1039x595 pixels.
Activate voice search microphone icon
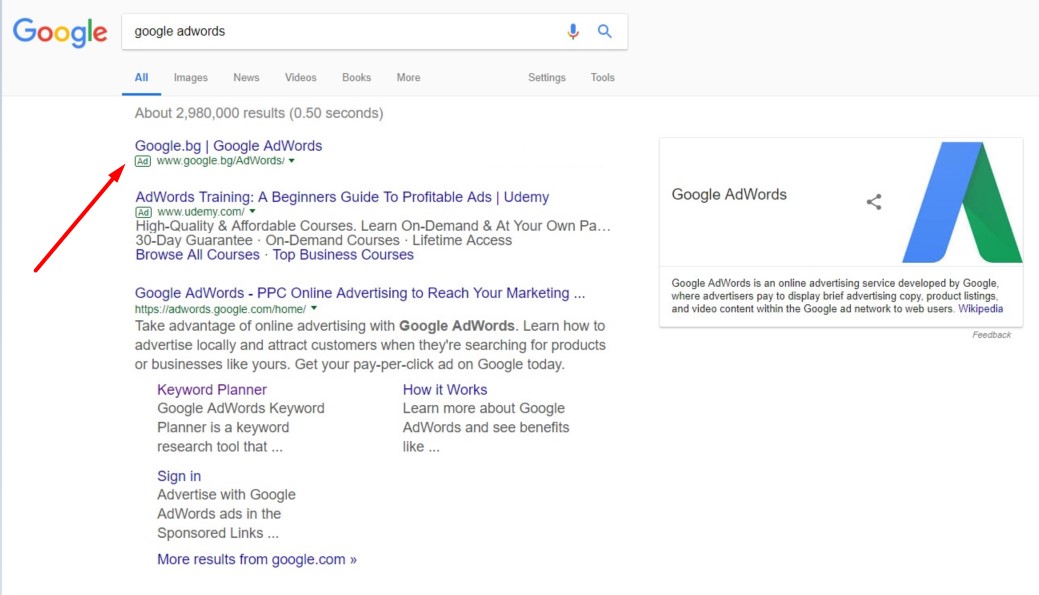pyautogui.click(x=573, y=31)
